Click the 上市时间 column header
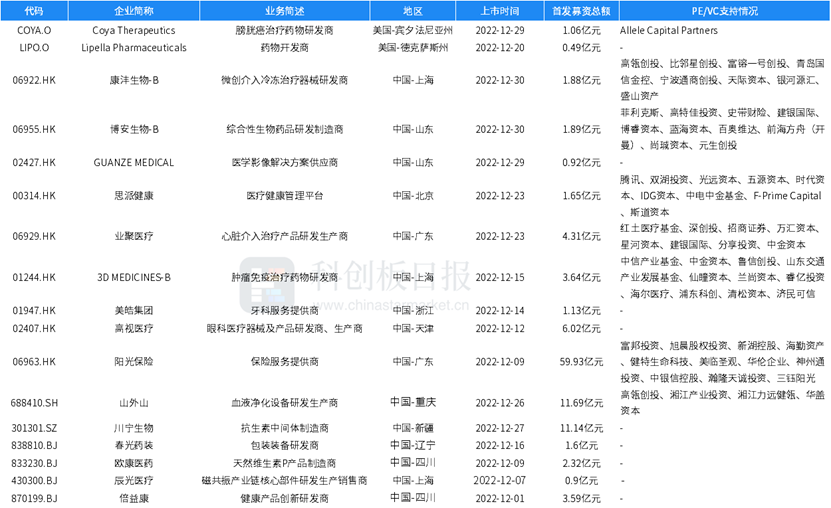Viewport: 831px width, 508px height. pos(500,11)
